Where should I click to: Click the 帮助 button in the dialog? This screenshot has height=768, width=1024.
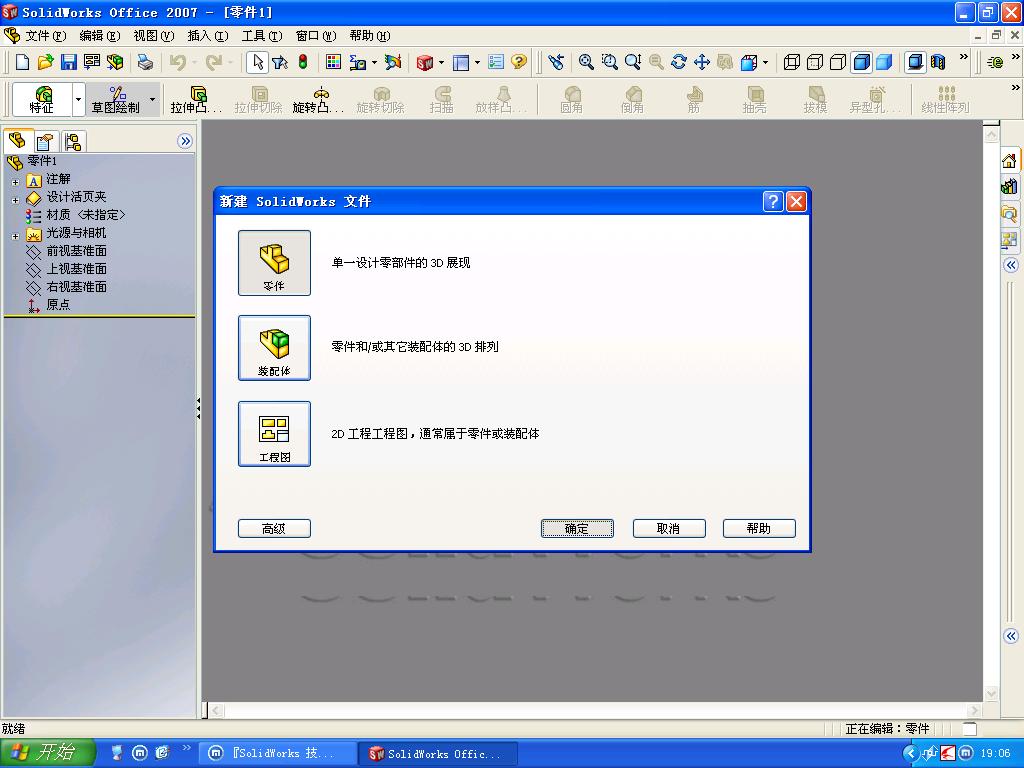759,528
